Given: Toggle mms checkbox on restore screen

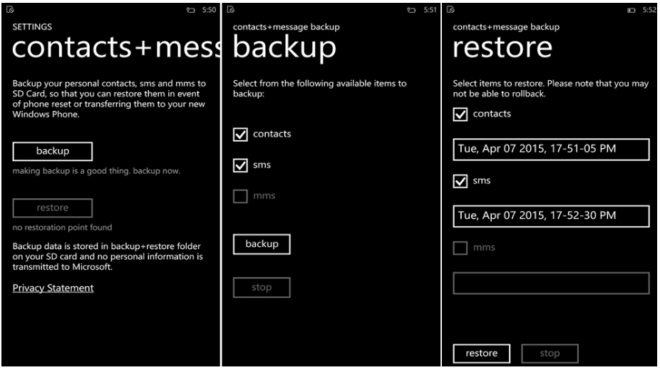Looking at the screenshot, I should 460,248.
